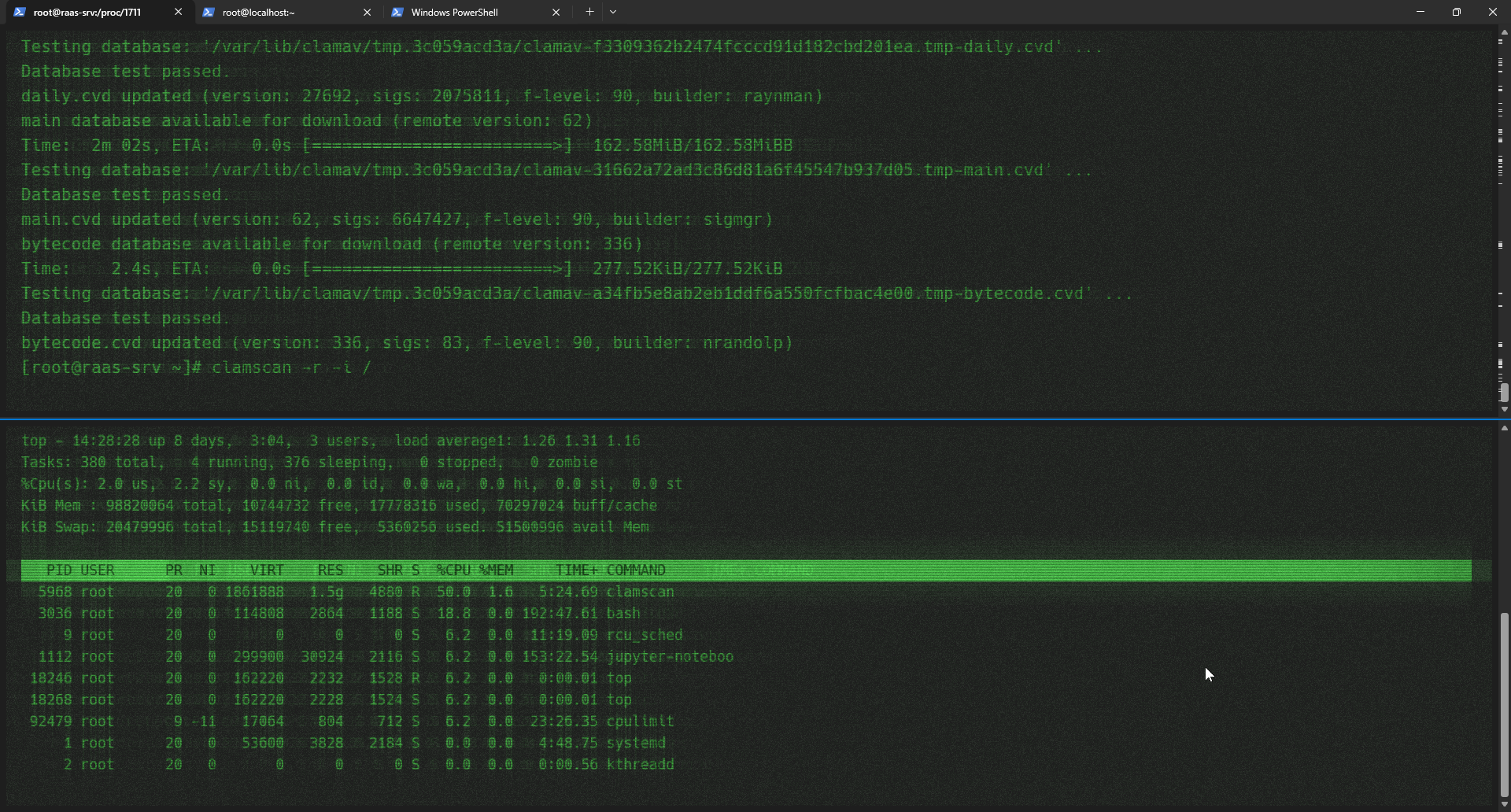Expand the new tab profile dropdown chevron
This screenshot has width=1511, height=812.
[613, 12]
